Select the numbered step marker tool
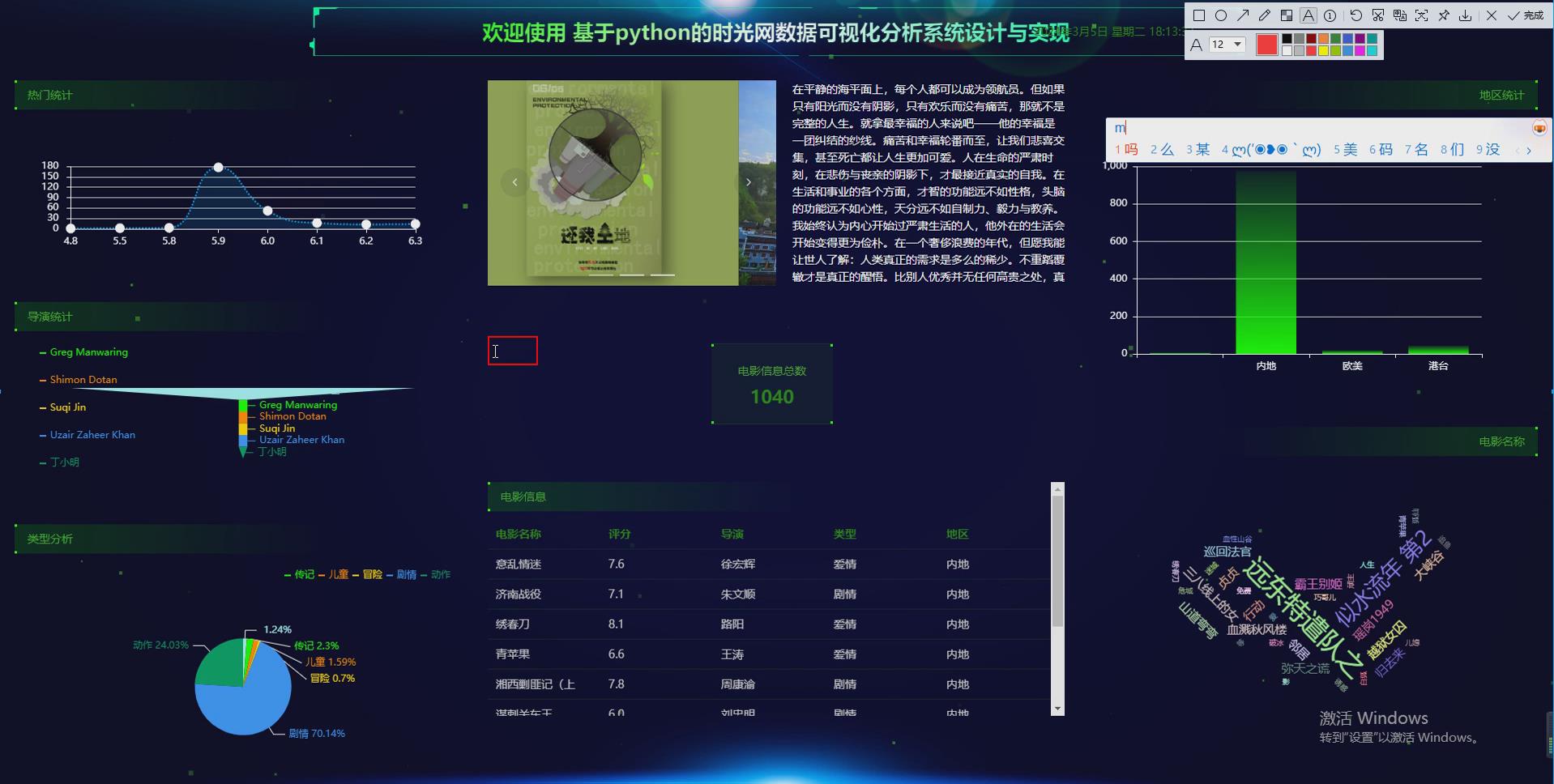Viewport: 1554px width, 784px height. [x=1330, y=16]
